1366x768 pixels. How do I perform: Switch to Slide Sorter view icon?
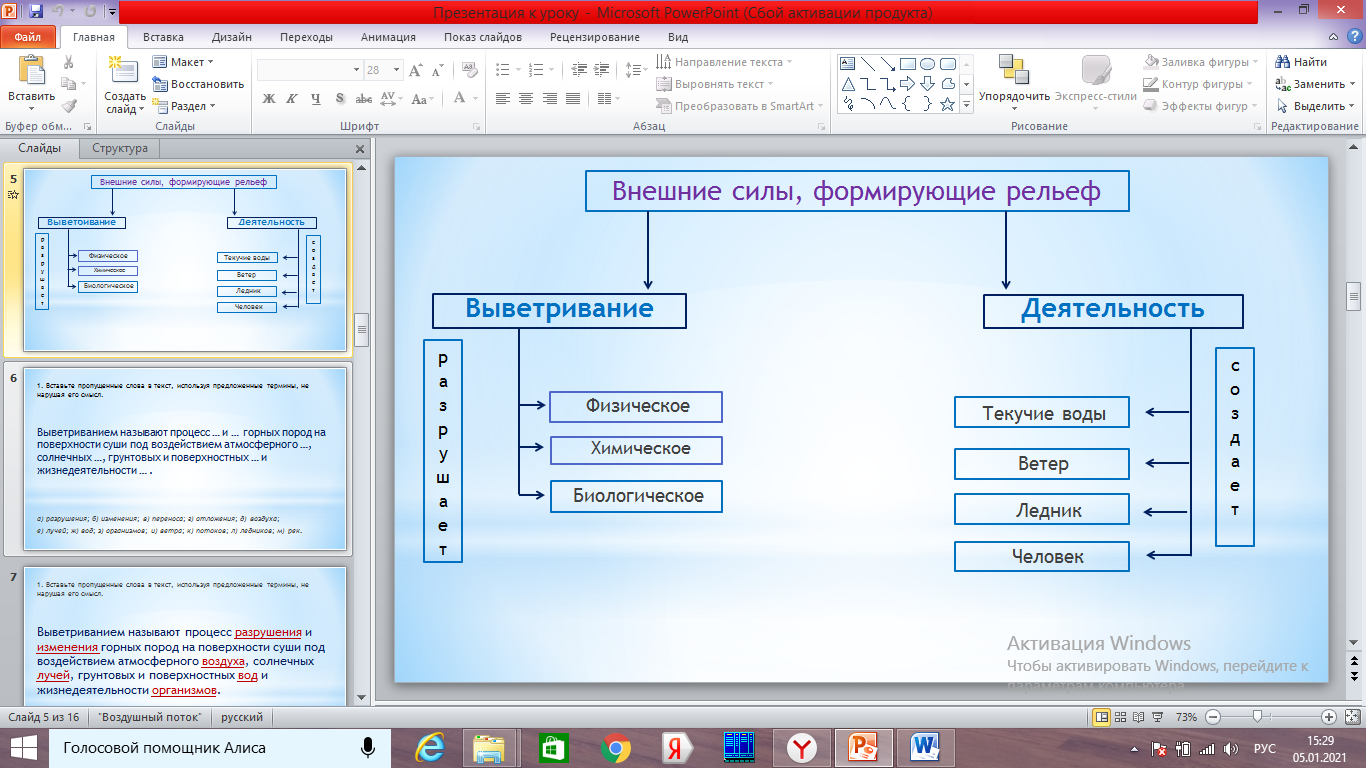pyautogui.click(x=1121, y=717)
